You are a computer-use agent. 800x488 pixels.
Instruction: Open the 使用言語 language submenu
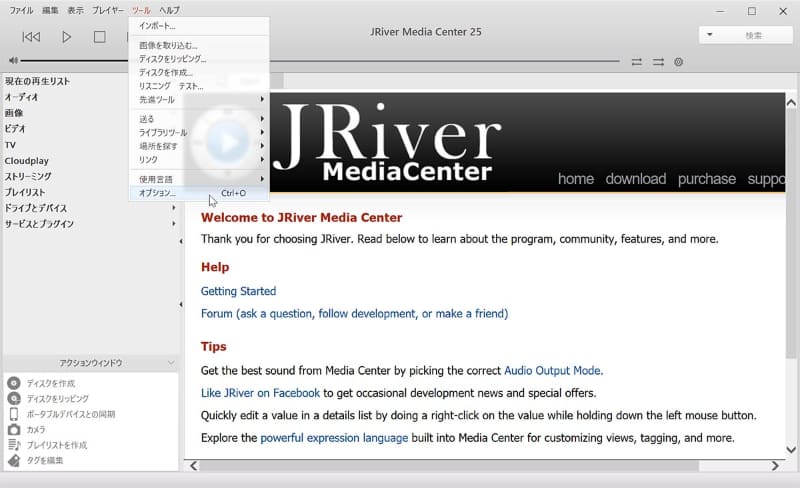click(199, 179)
